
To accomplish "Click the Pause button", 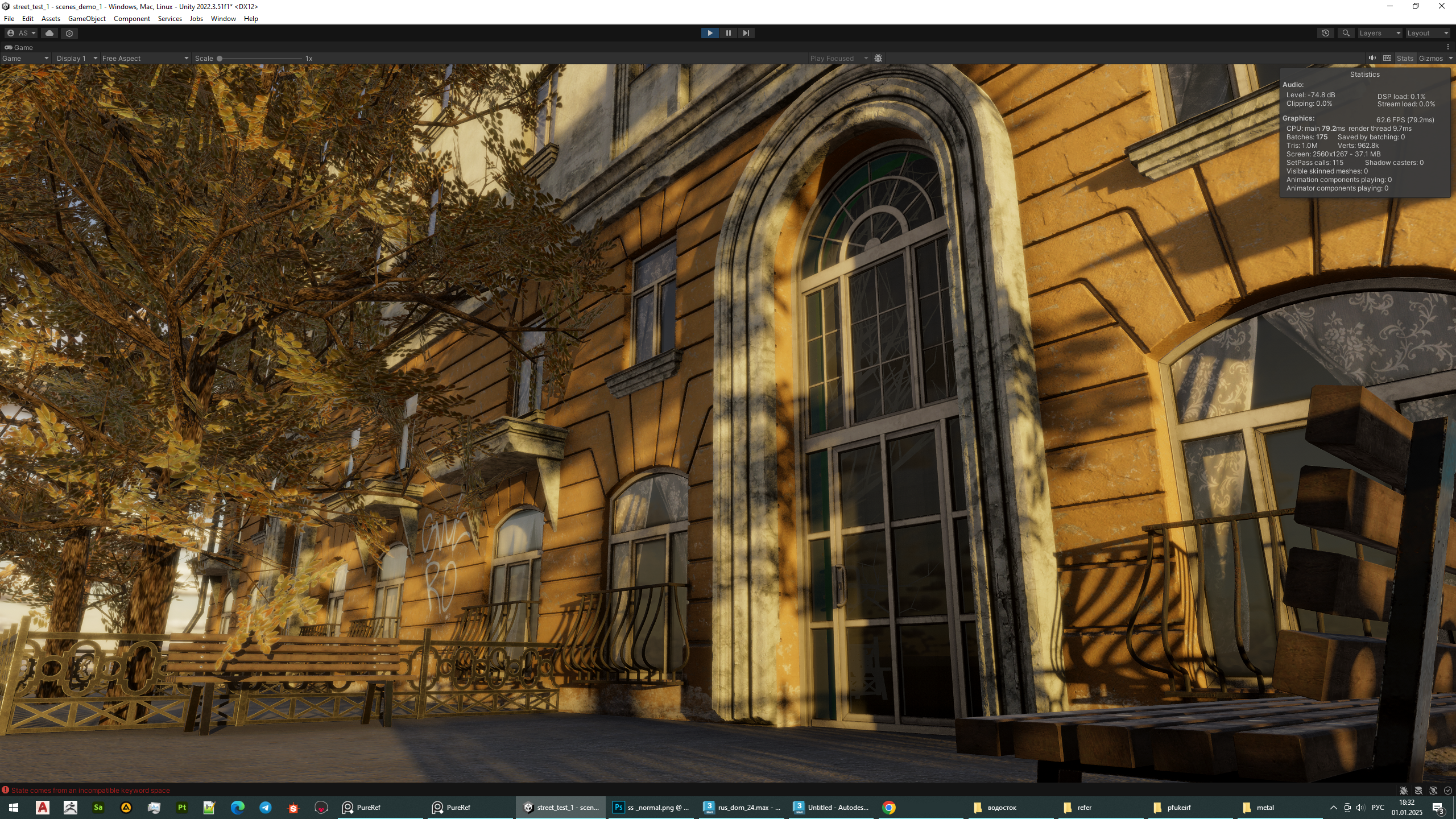I will coord(728,33).
